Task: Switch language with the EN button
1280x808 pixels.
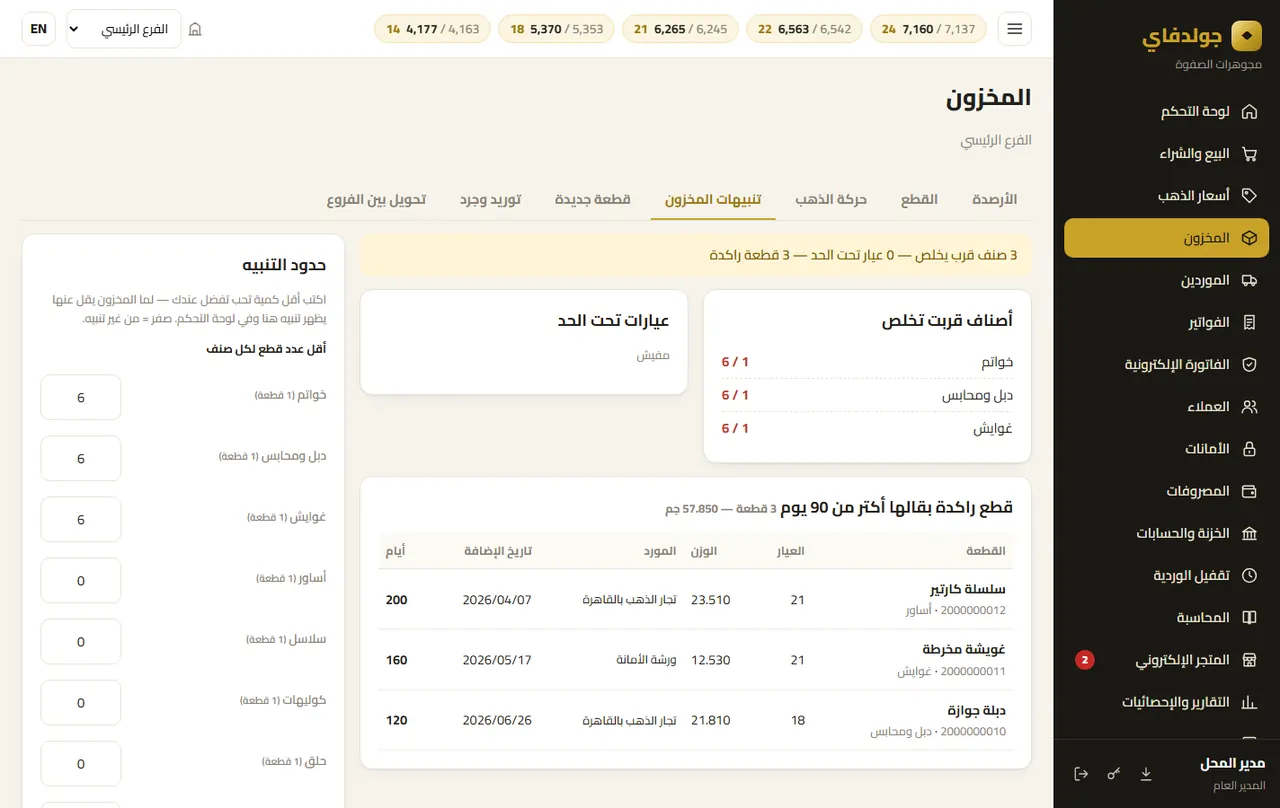Action: click(39, 29)
